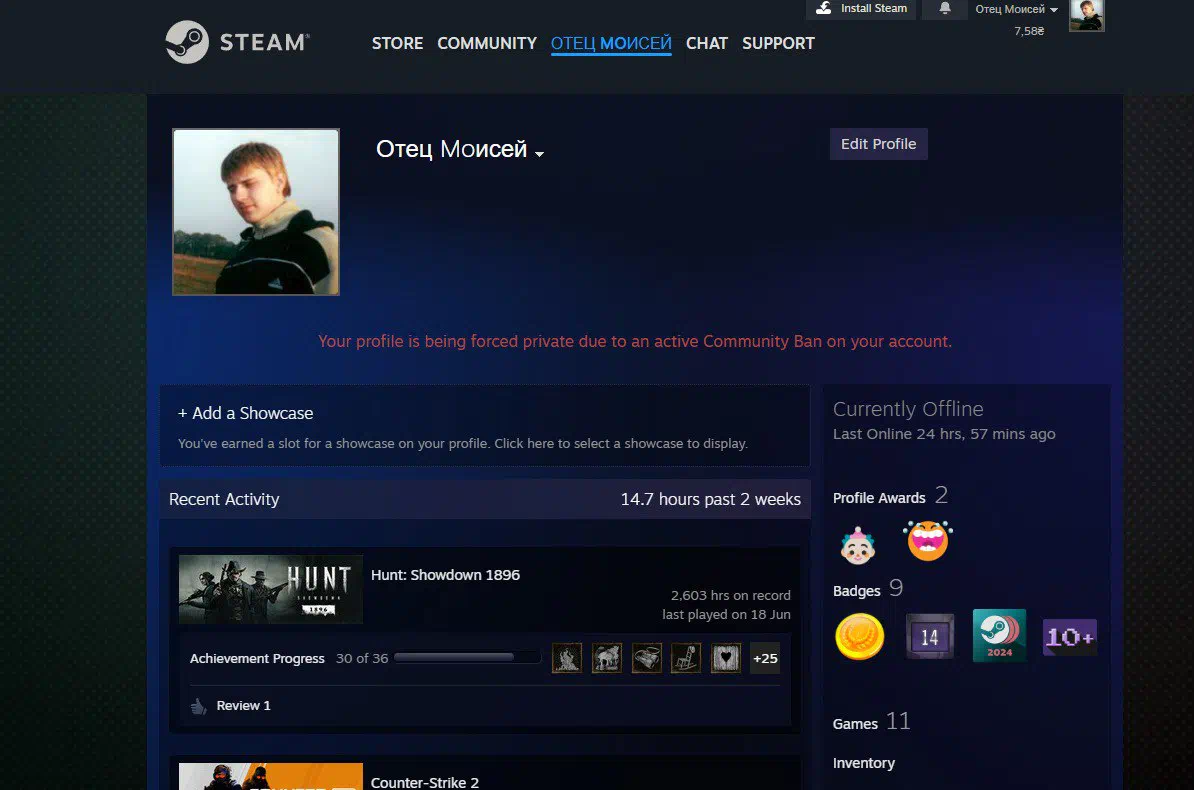
Task: Click the Steam logo icon
Action: 187,42
